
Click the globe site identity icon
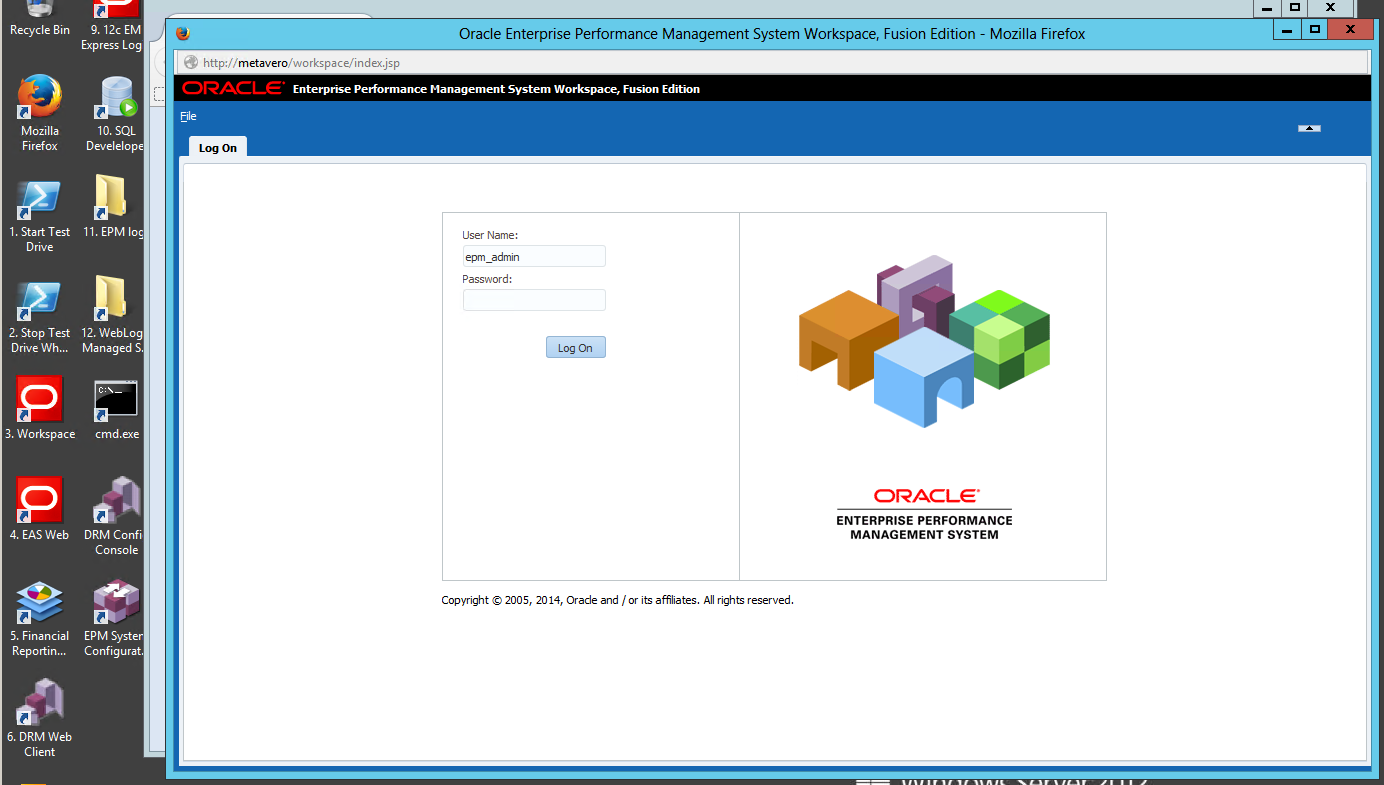click(191, 63)
